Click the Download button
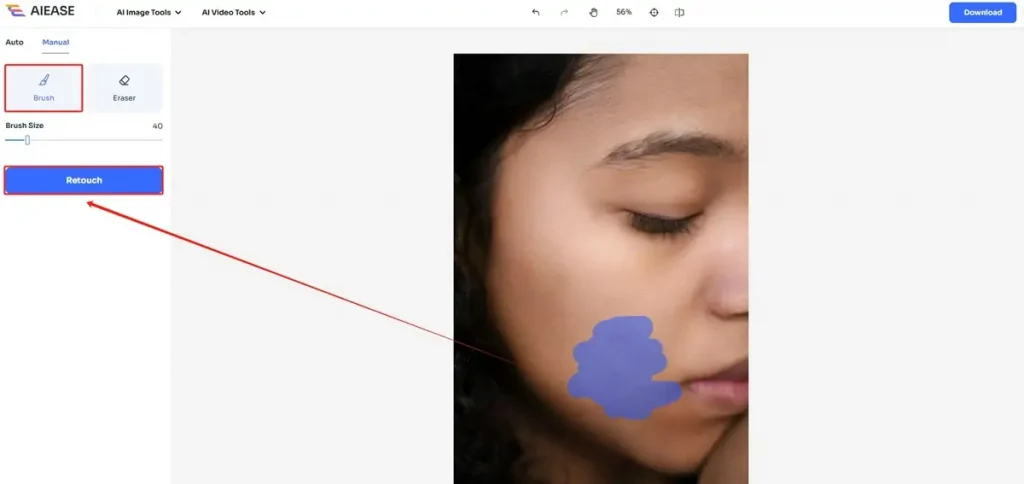The image size is (1024, 484). point(982,13)
